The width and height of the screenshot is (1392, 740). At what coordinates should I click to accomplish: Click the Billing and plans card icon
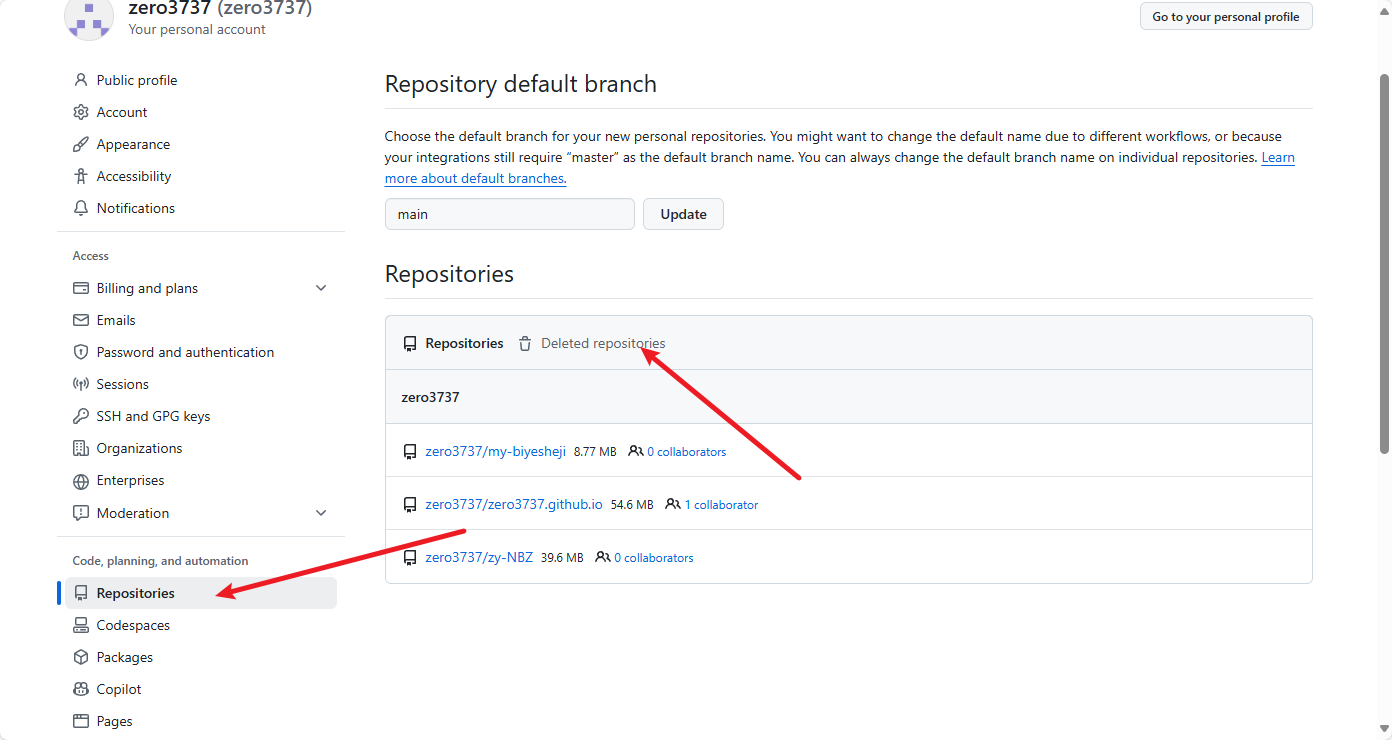coord(81,288)
